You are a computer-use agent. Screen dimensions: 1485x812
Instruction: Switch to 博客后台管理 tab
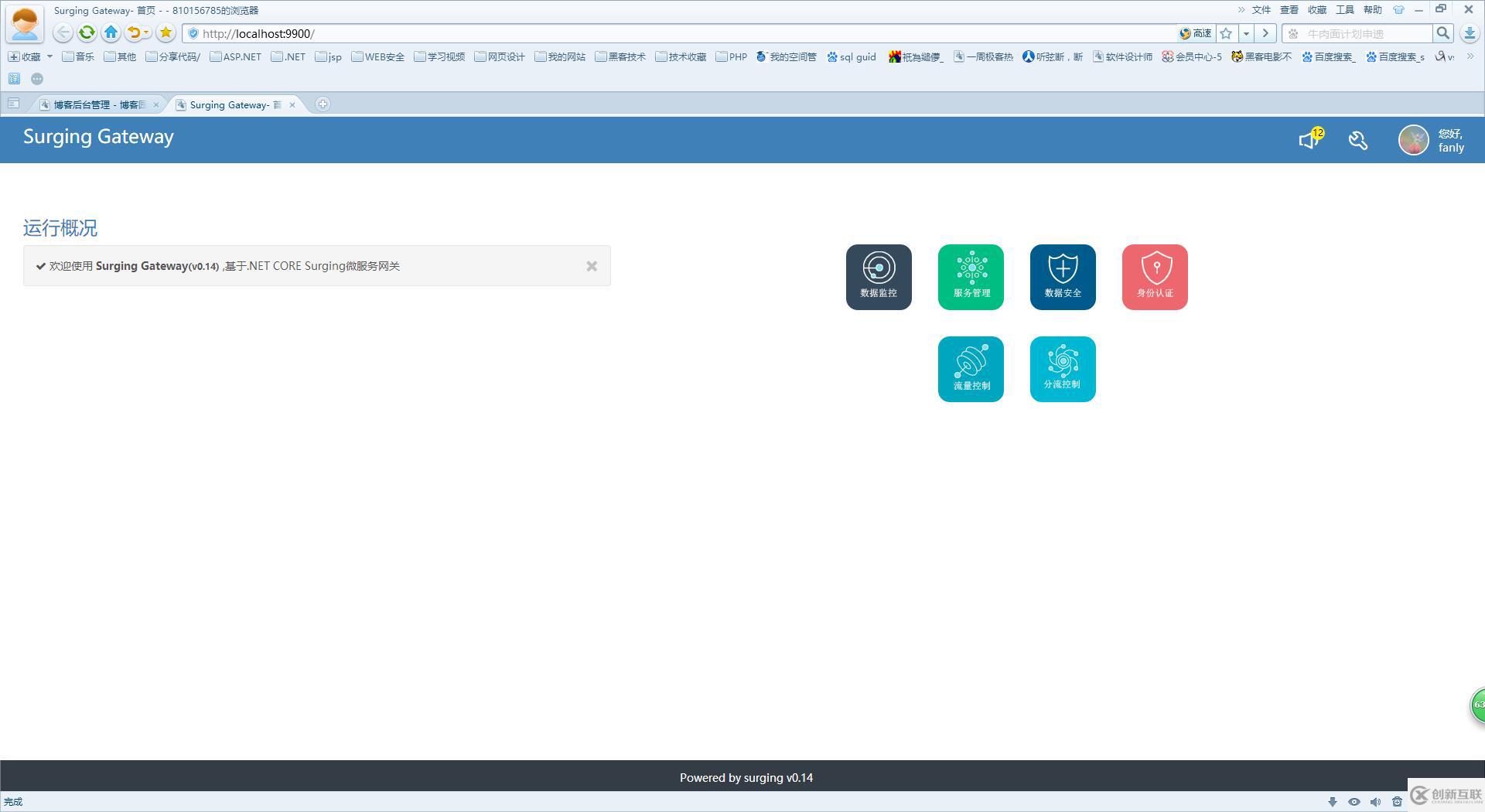click(x=99, y=104)
